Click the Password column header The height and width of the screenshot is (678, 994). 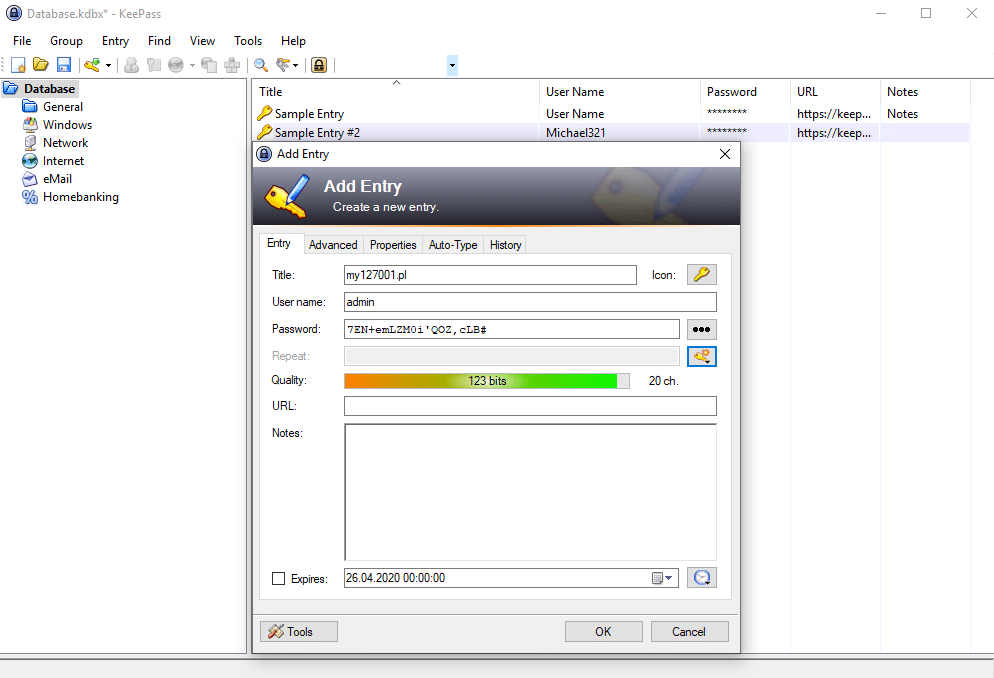746,92
